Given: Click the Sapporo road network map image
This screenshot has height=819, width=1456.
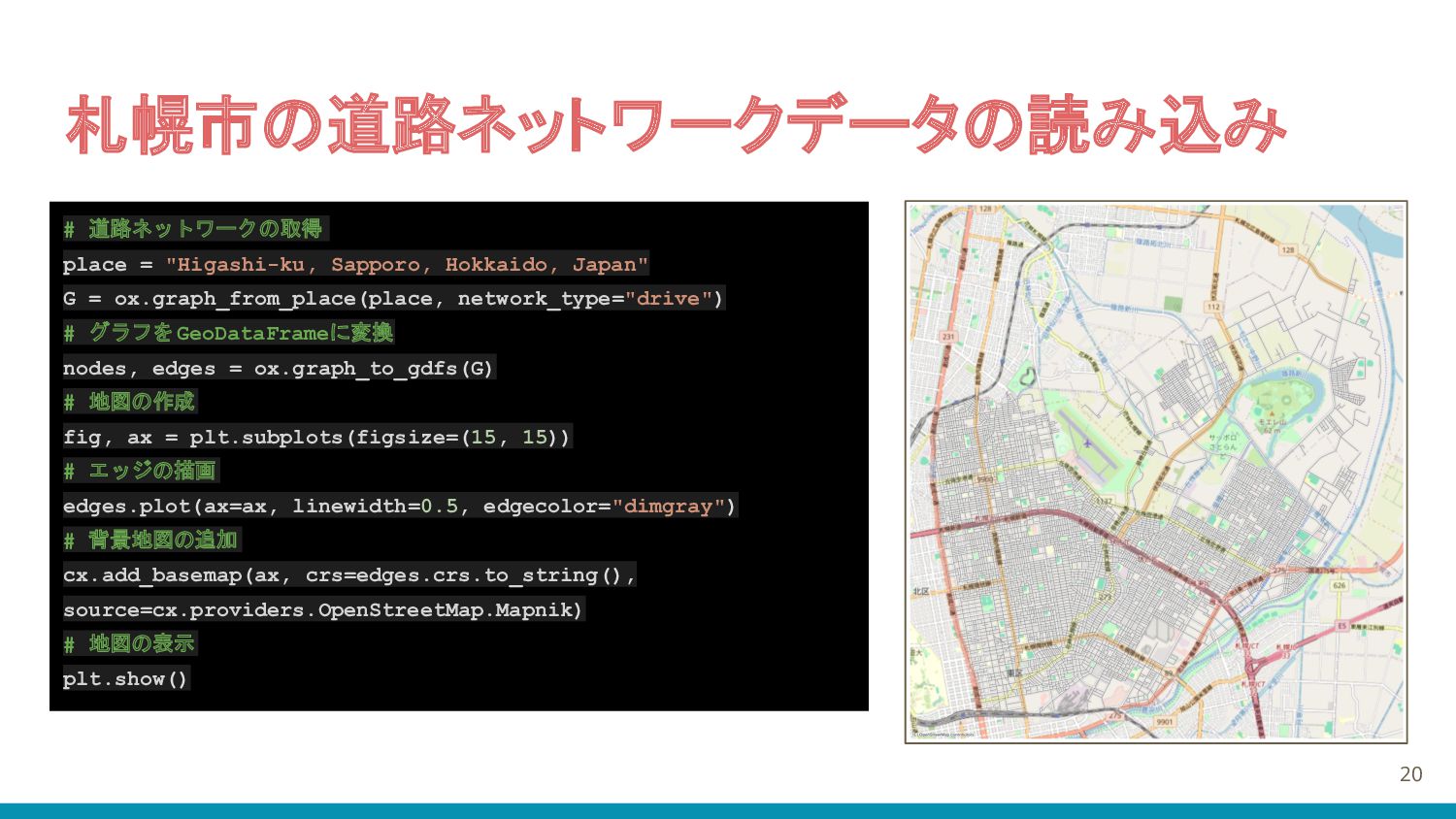Looking at the screenshot, I should click(1156, 473).
